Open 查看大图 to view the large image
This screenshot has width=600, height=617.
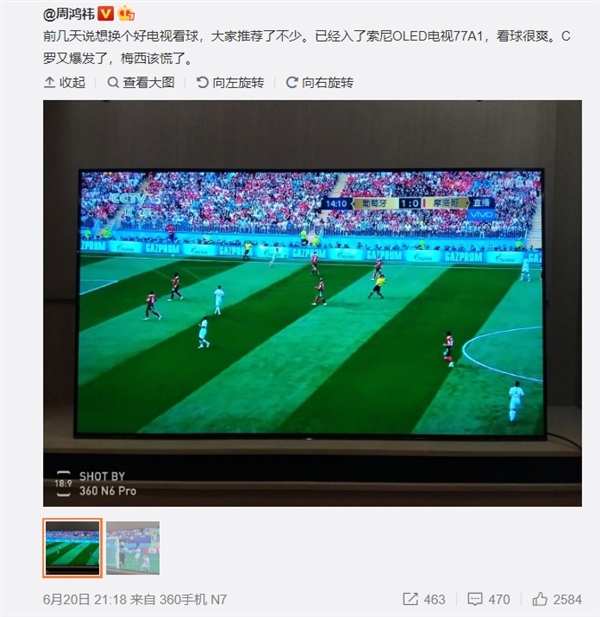point(141,82)
